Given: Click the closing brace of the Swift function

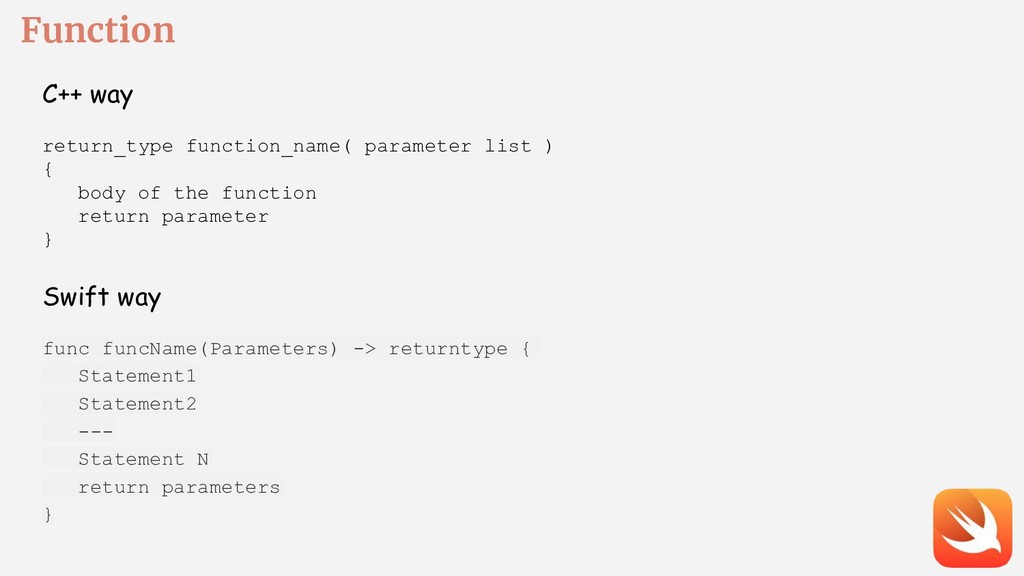Looking at the screenshot, I should 48,515.
